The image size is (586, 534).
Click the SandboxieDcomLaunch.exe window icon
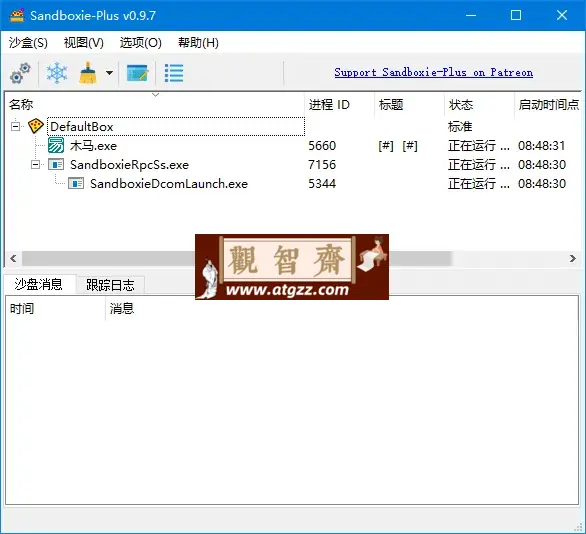[x=76, y=183]
